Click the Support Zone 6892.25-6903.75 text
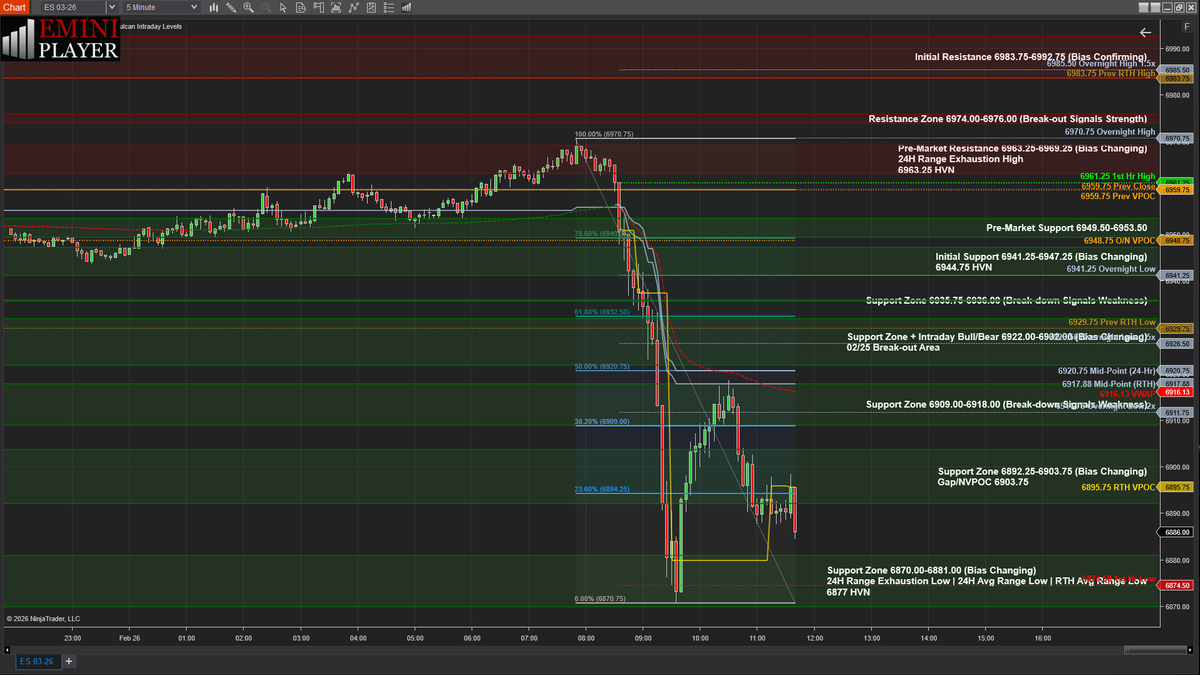 click(x=1042, y=471)
